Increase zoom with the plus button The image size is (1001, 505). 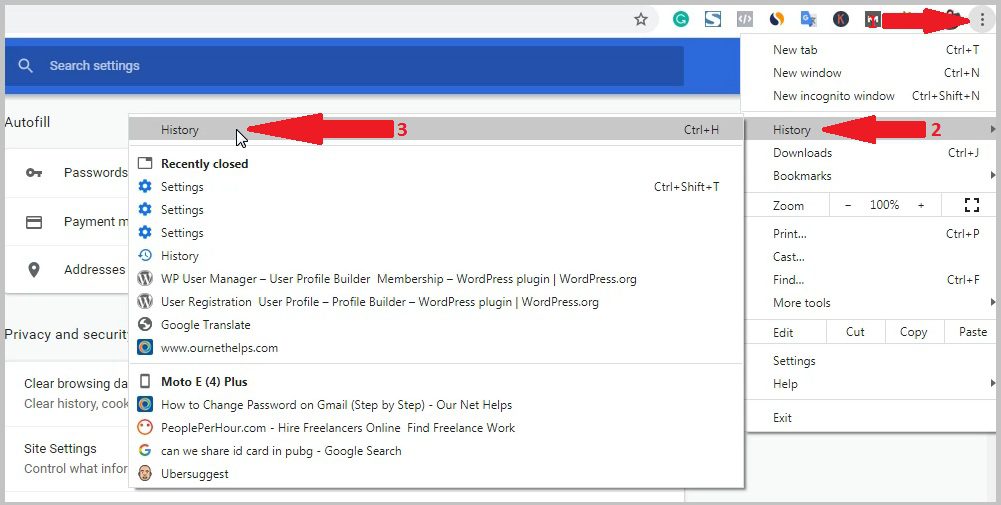pos(921,205)
